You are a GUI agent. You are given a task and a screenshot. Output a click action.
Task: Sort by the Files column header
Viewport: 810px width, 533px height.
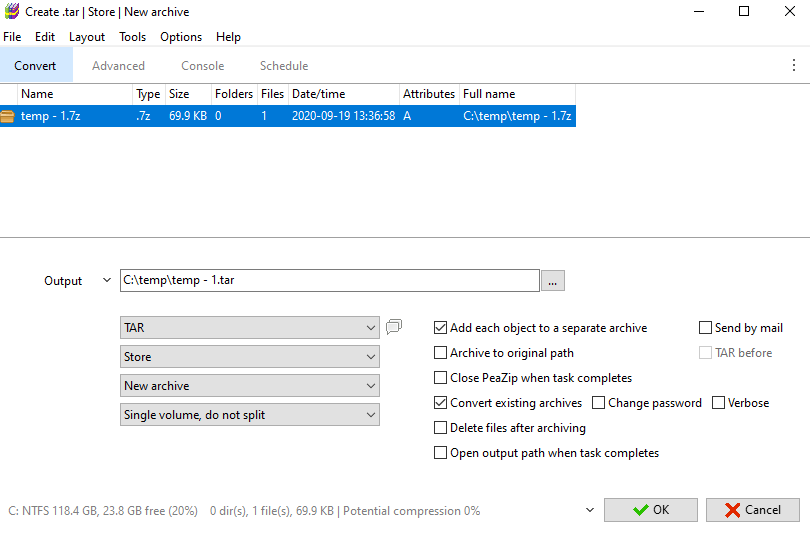pos(273,94)
